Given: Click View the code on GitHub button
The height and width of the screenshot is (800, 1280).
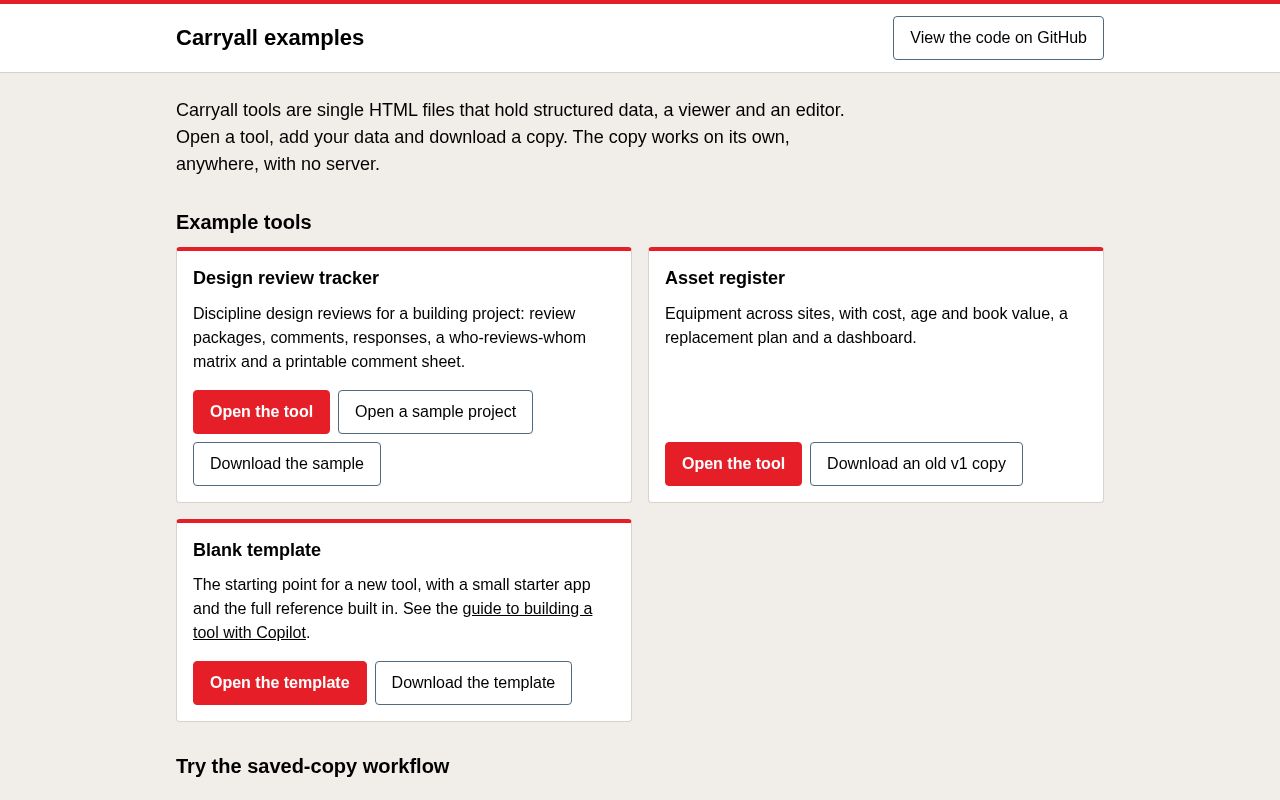Looking at the screenshot, I should pyautogui.click(x=998, y=38).
